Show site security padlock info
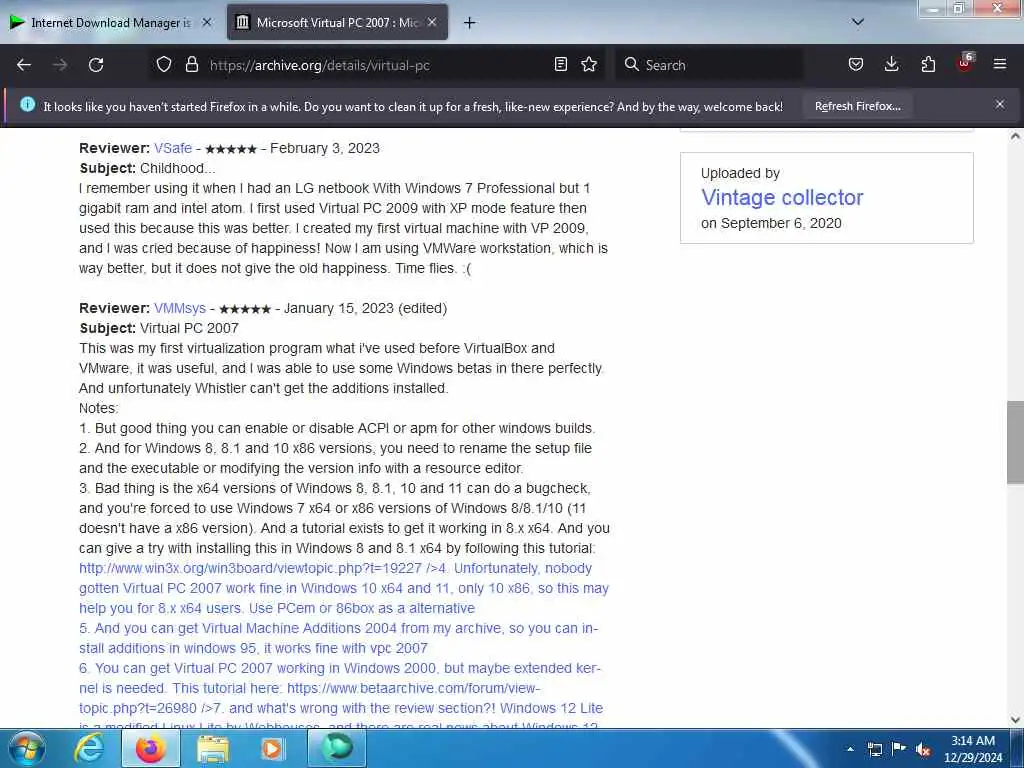 pyautogui.click(x=191, y=65)
